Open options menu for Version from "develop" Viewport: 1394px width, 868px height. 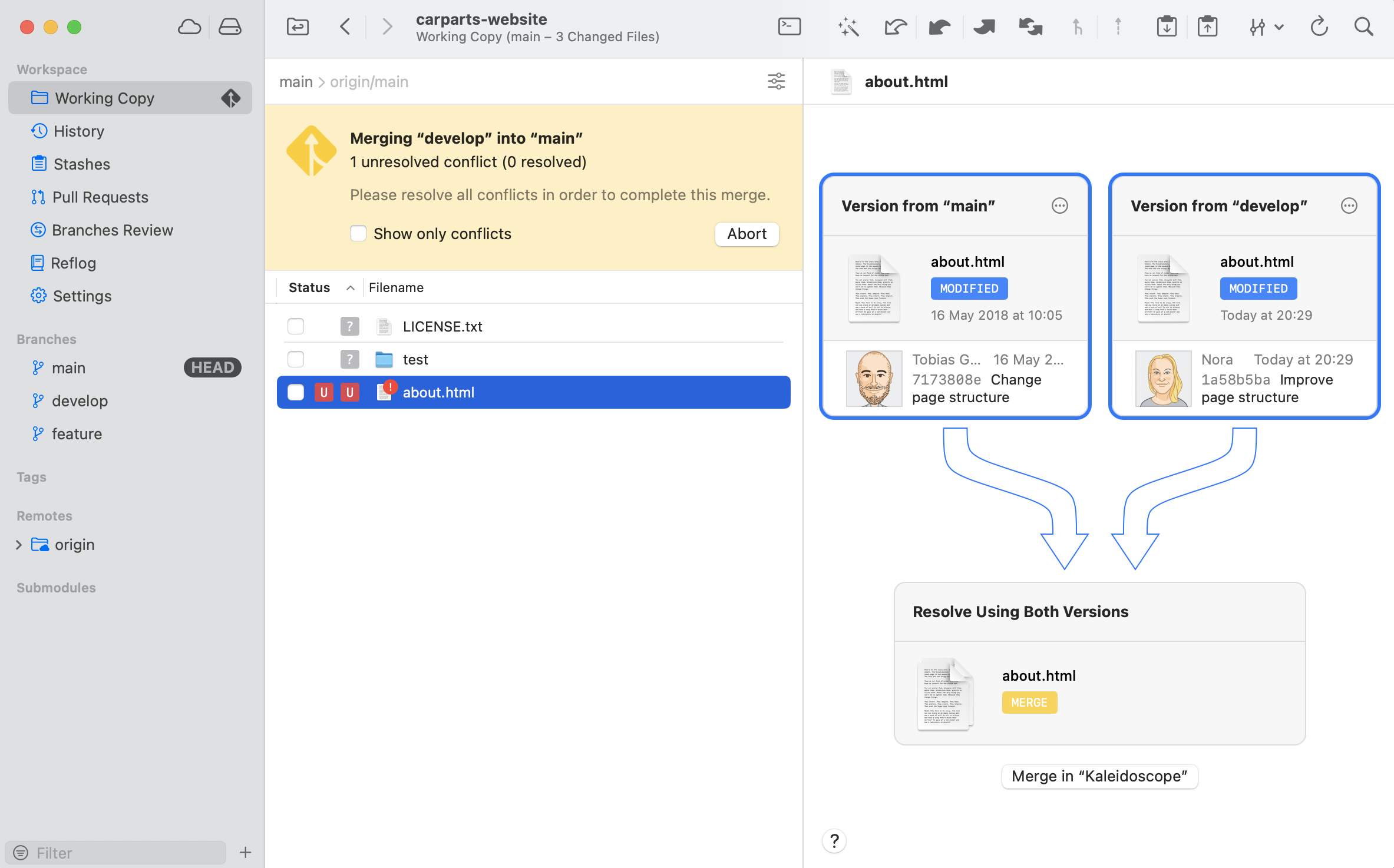(x=1349, y=206)
